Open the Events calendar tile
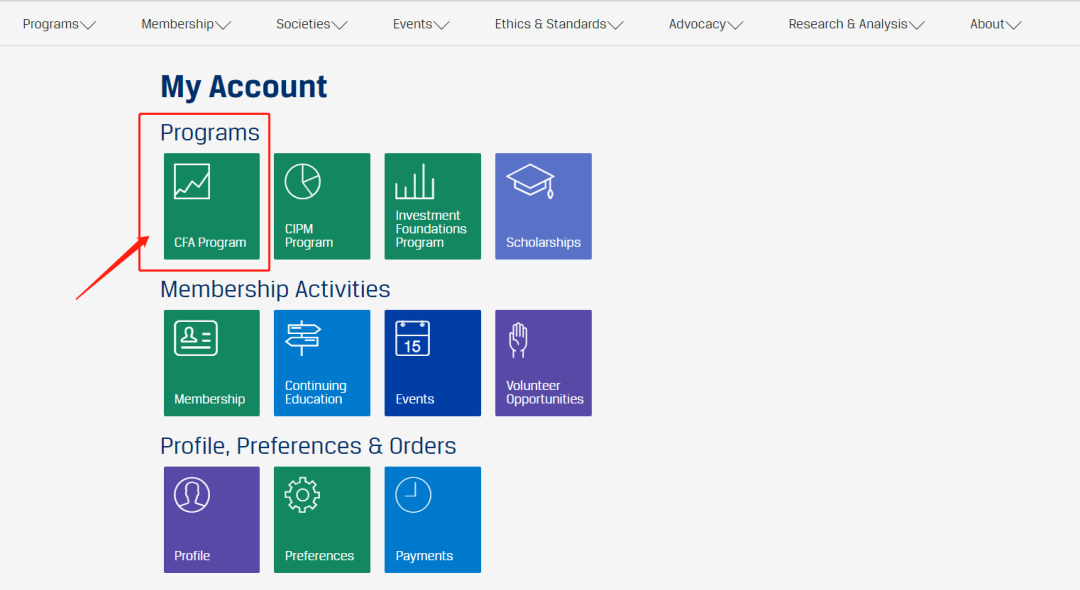This screenshot has width=1080, height=590. [x=432, y=362]
